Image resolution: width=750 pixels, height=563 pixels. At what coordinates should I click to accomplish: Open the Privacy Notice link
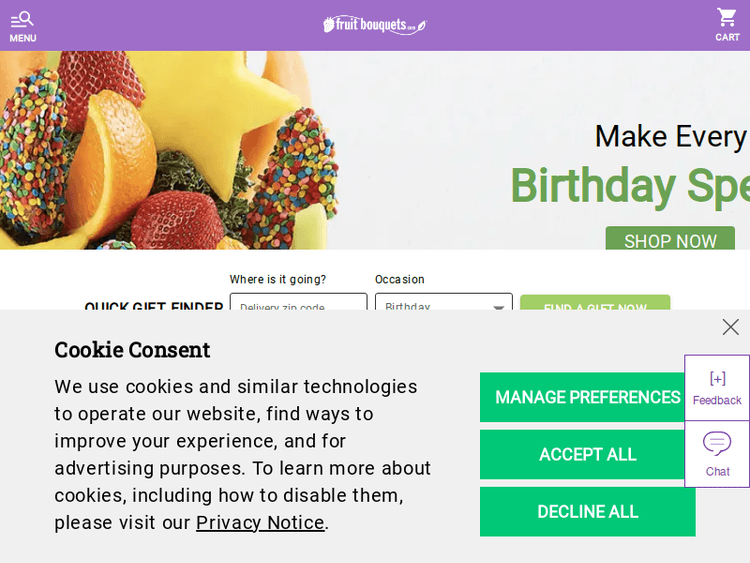(260, 523)
